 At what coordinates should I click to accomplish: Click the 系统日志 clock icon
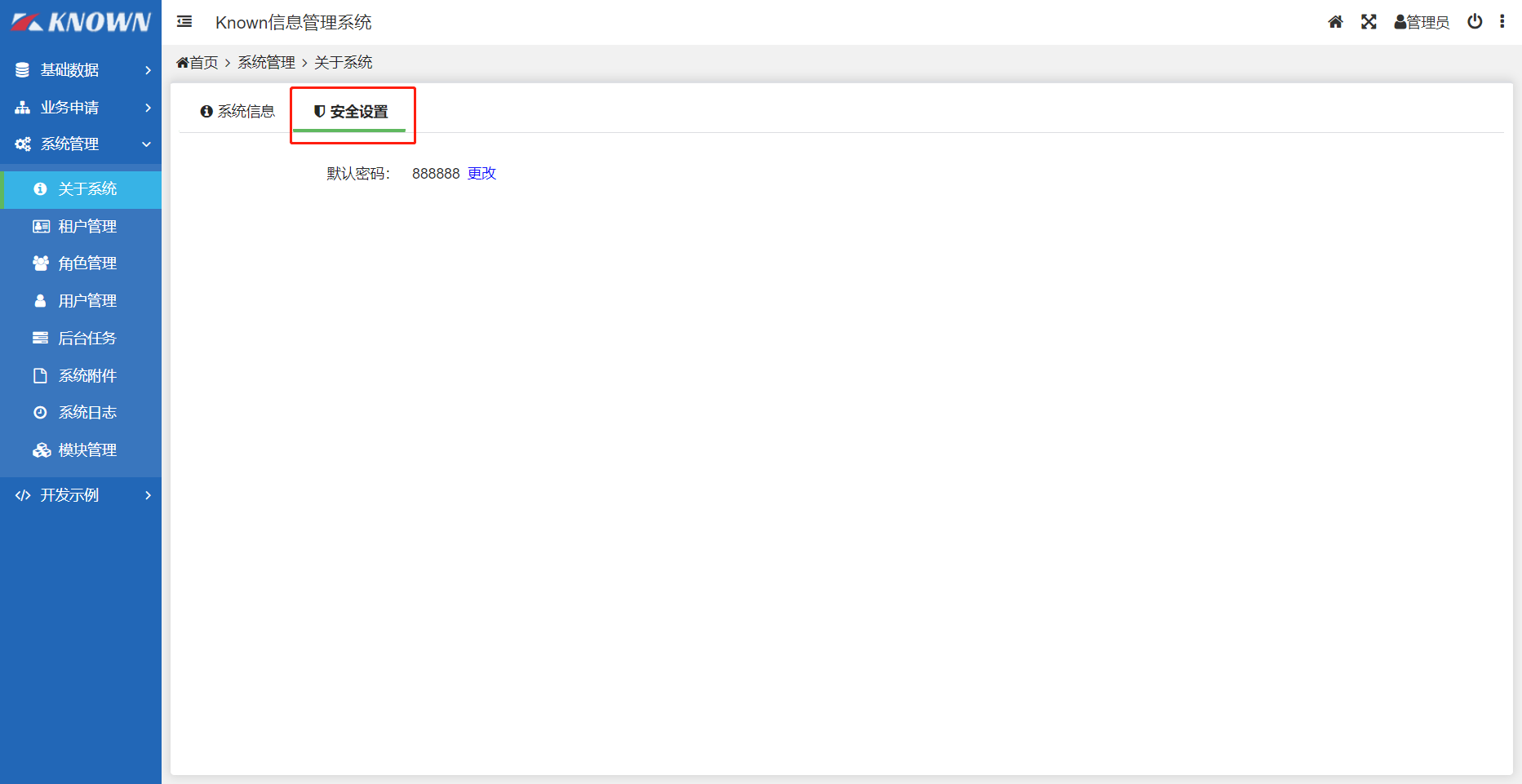point(40,413)
